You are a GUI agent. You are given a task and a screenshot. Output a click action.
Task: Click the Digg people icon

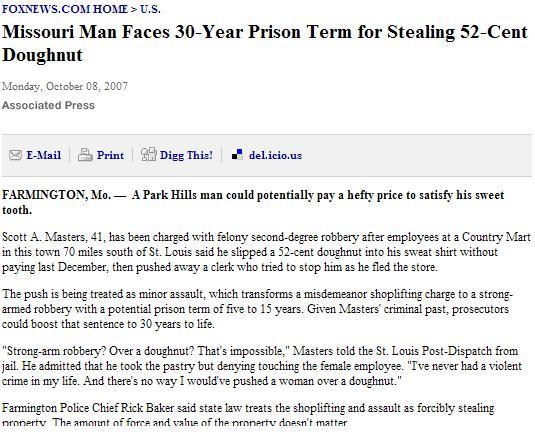pos(149,154)
